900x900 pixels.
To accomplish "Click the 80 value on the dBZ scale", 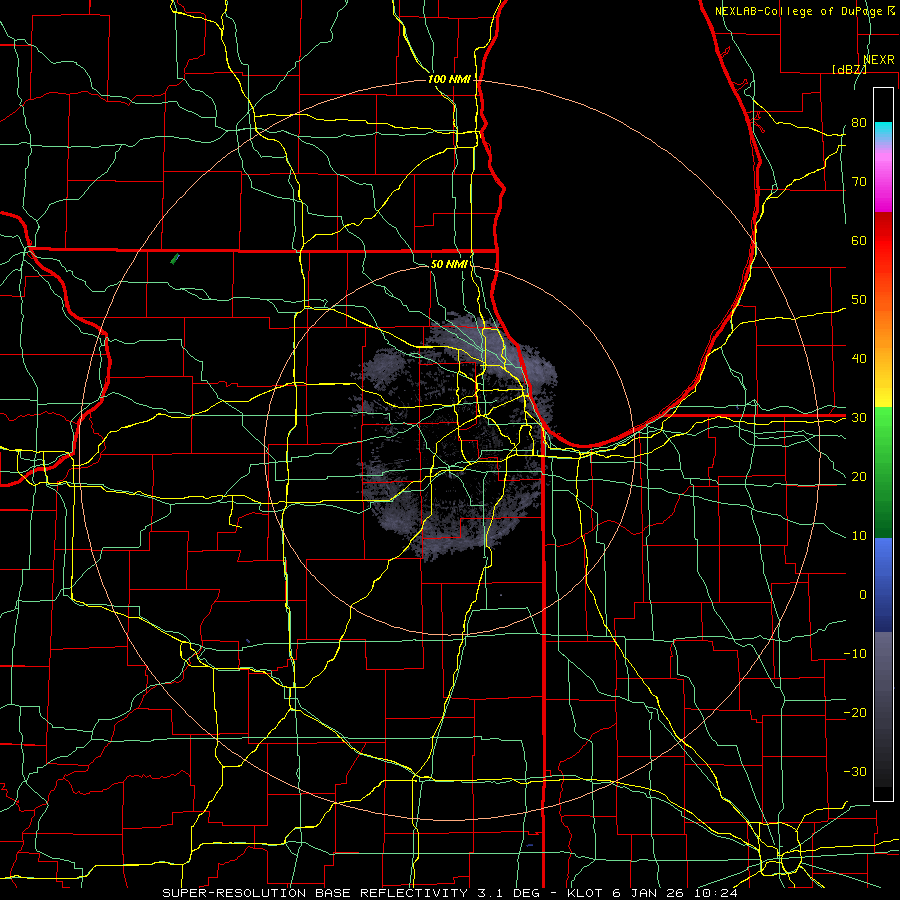I will point(859,122).
